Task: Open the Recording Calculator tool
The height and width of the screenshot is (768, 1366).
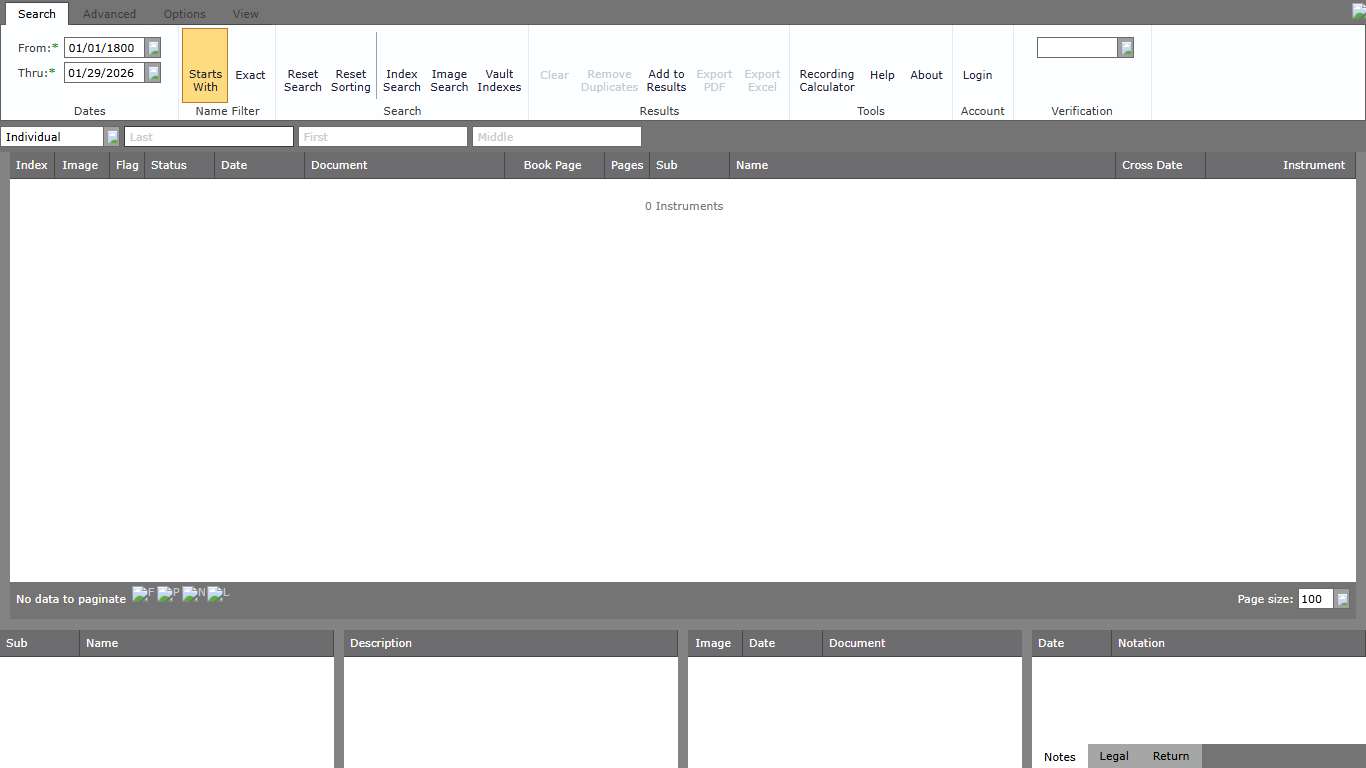Action: 826,80
